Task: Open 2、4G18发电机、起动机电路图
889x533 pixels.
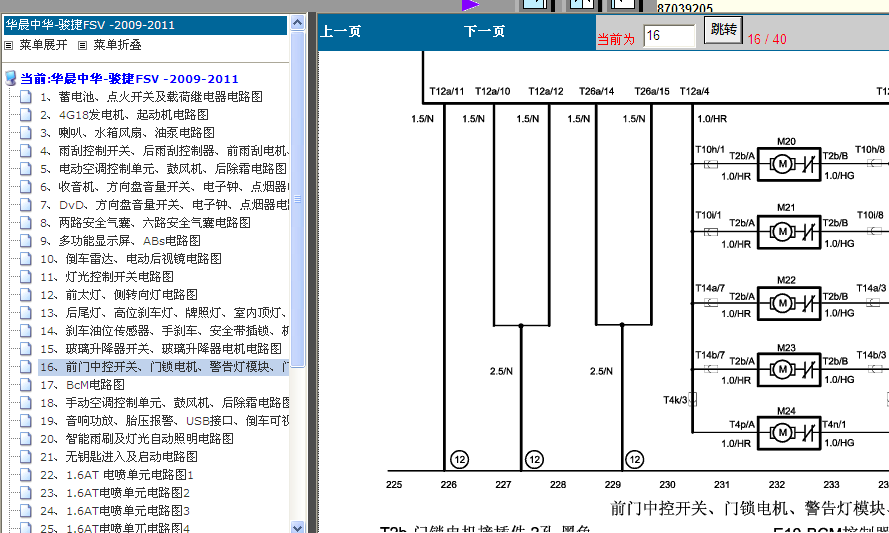Action: [x=124, y=115]
